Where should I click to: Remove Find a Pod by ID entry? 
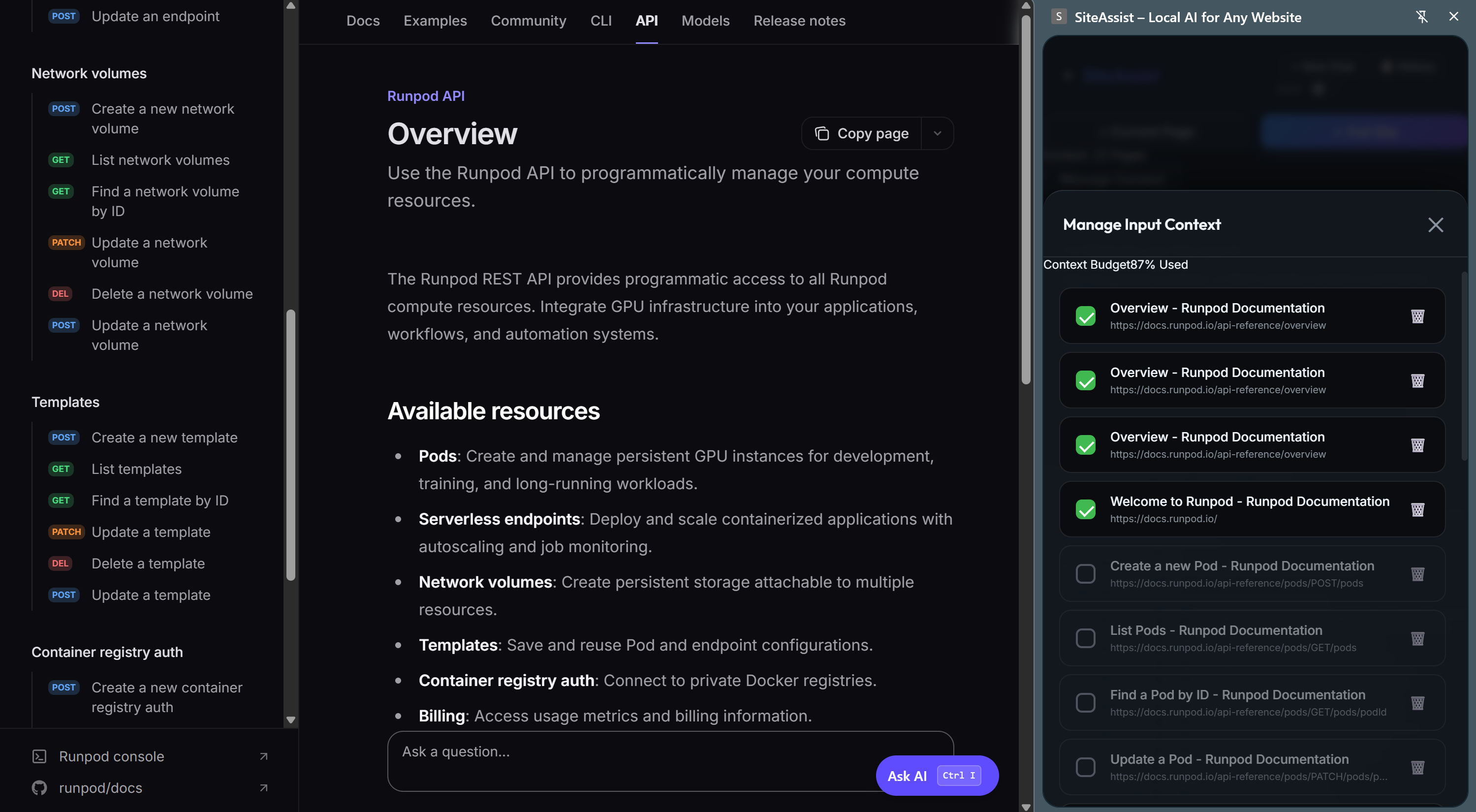pyautogui.click(x=1417, y=703)
